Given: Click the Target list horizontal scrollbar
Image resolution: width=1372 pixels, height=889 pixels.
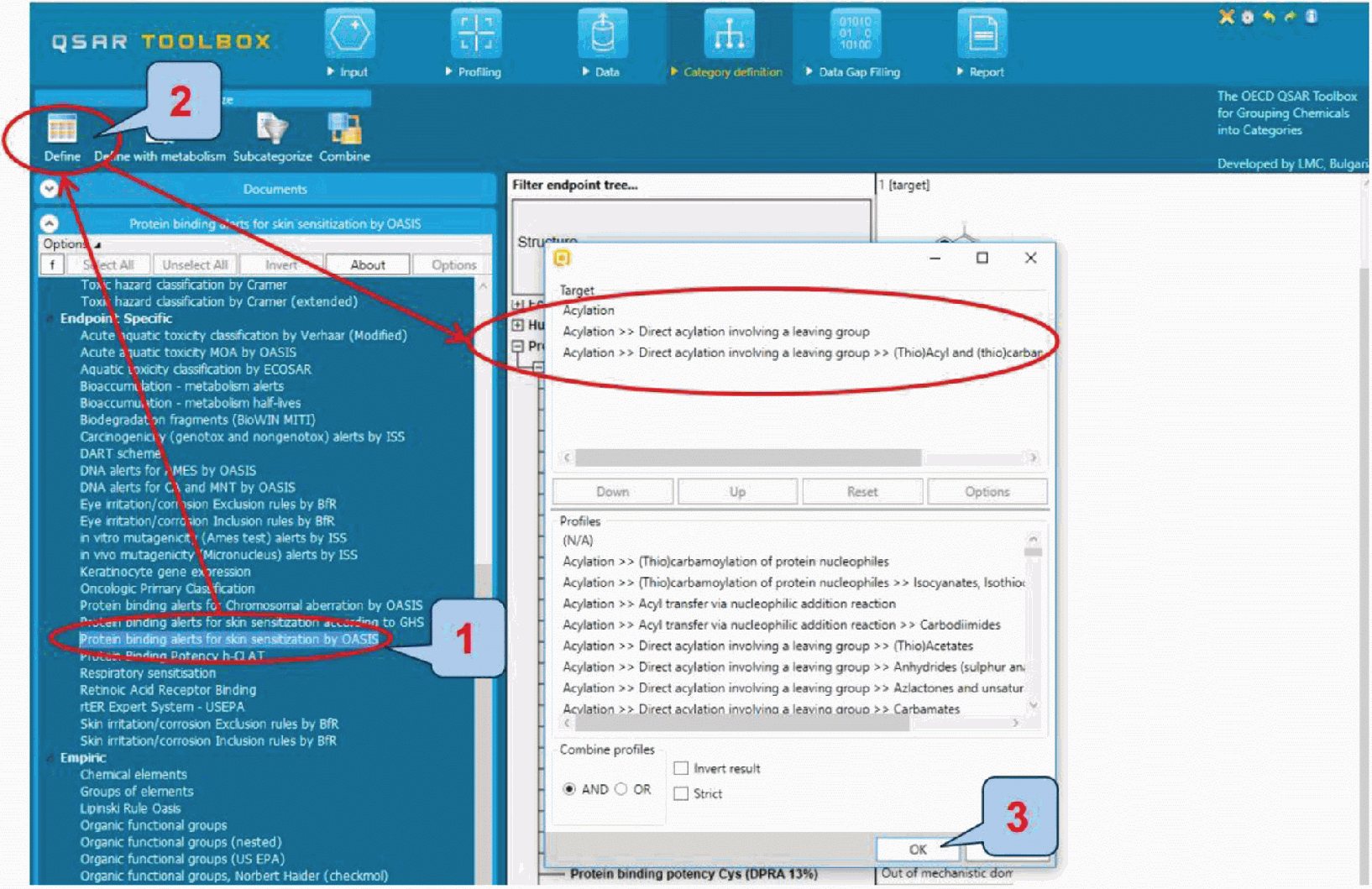Looking at the screenshot, I should pyautogui.click(x=747, y=458).
